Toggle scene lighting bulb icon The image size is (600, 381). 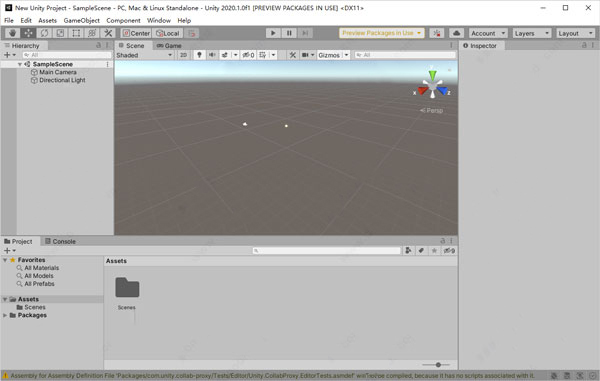pyautogui.click(x=199, y=55)
